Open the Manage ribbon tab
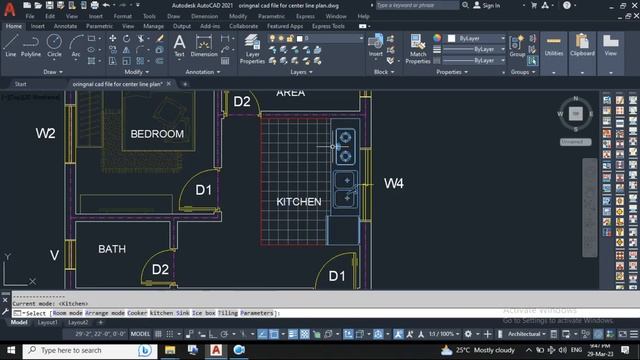The height and width of the screenshot is (360, 640). tap(153, 26)
